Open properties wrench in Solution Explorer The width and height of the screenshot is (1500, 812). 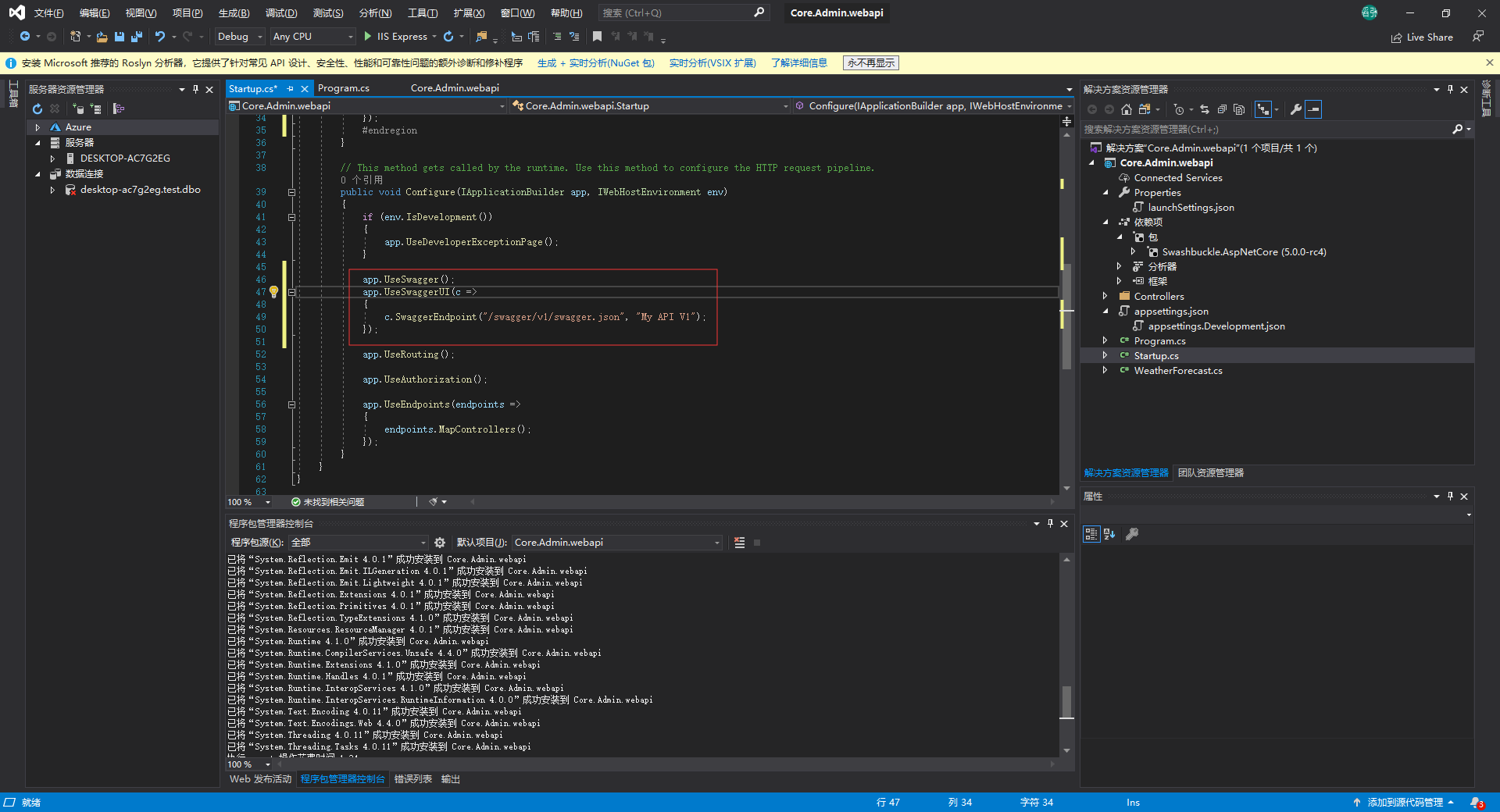(1295, 109)
